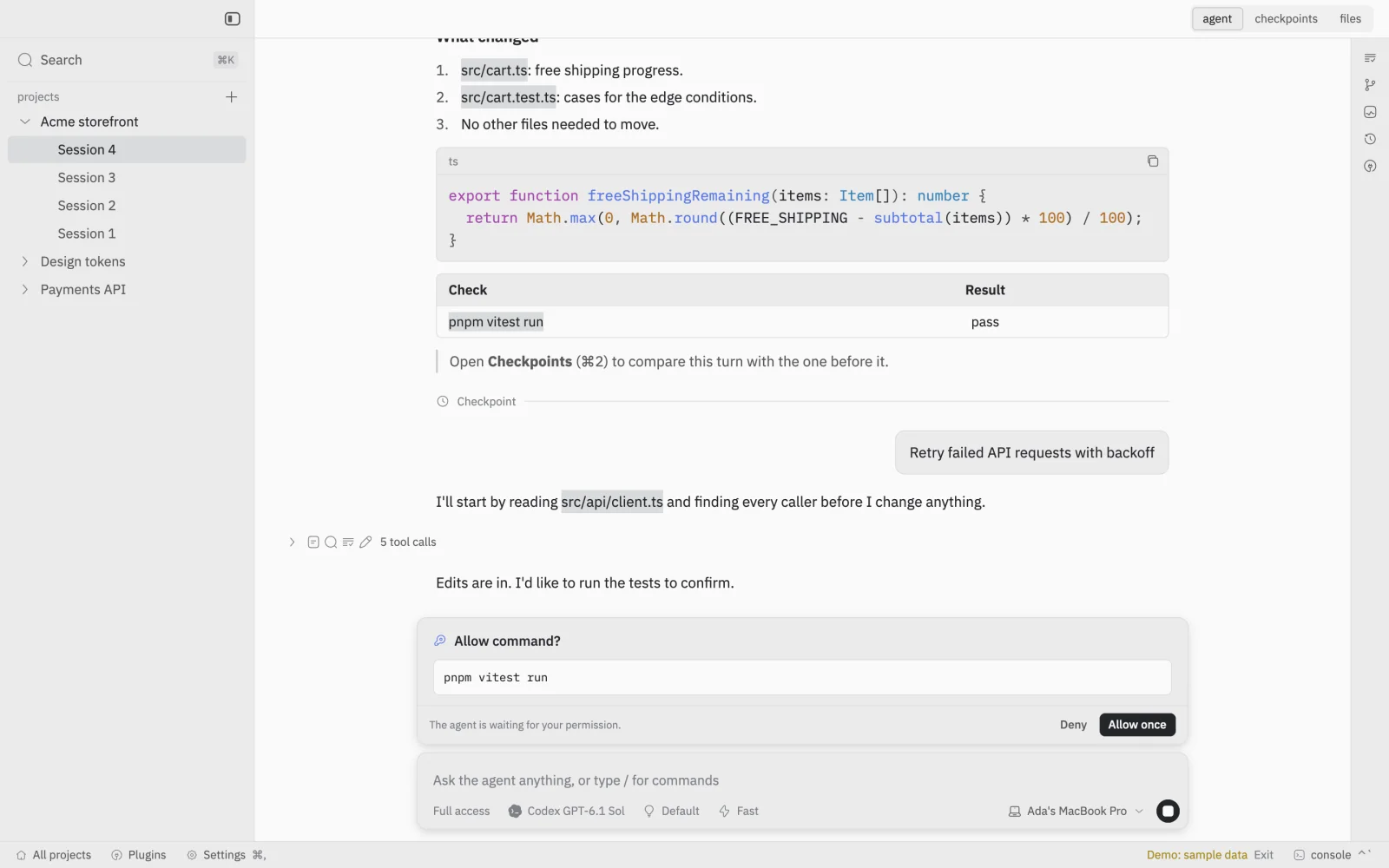Open Plugins page

(138, 855)
